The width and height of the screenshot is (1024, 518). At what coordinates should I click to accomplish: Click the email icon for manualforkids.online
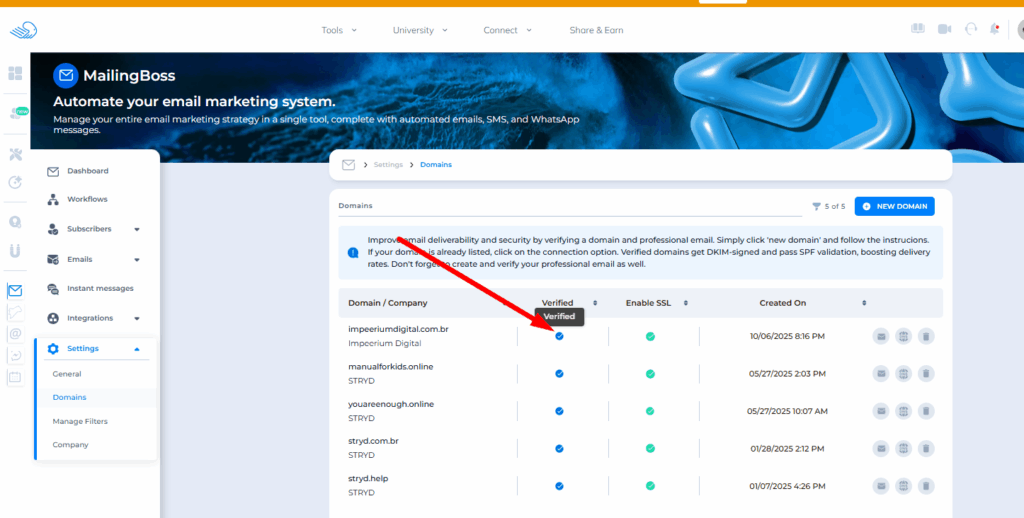coord(880,374)
